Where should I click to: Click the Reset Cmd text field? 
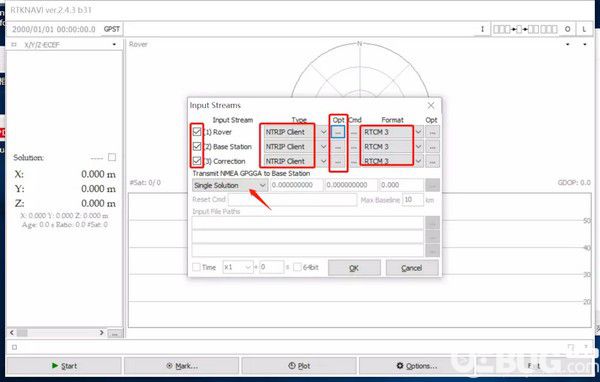point(292,200)
